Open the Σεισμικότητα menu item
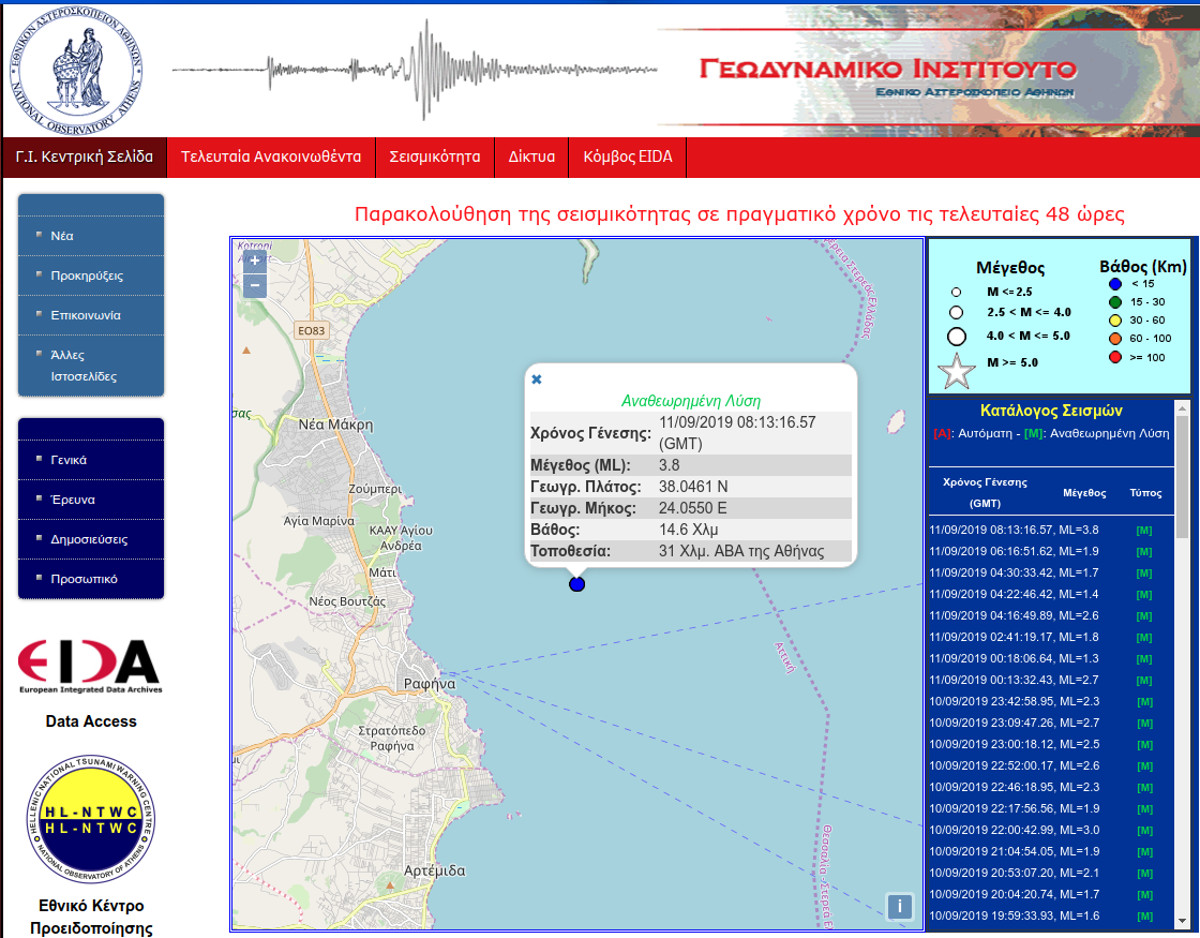1200x938 pixels. 435,157
